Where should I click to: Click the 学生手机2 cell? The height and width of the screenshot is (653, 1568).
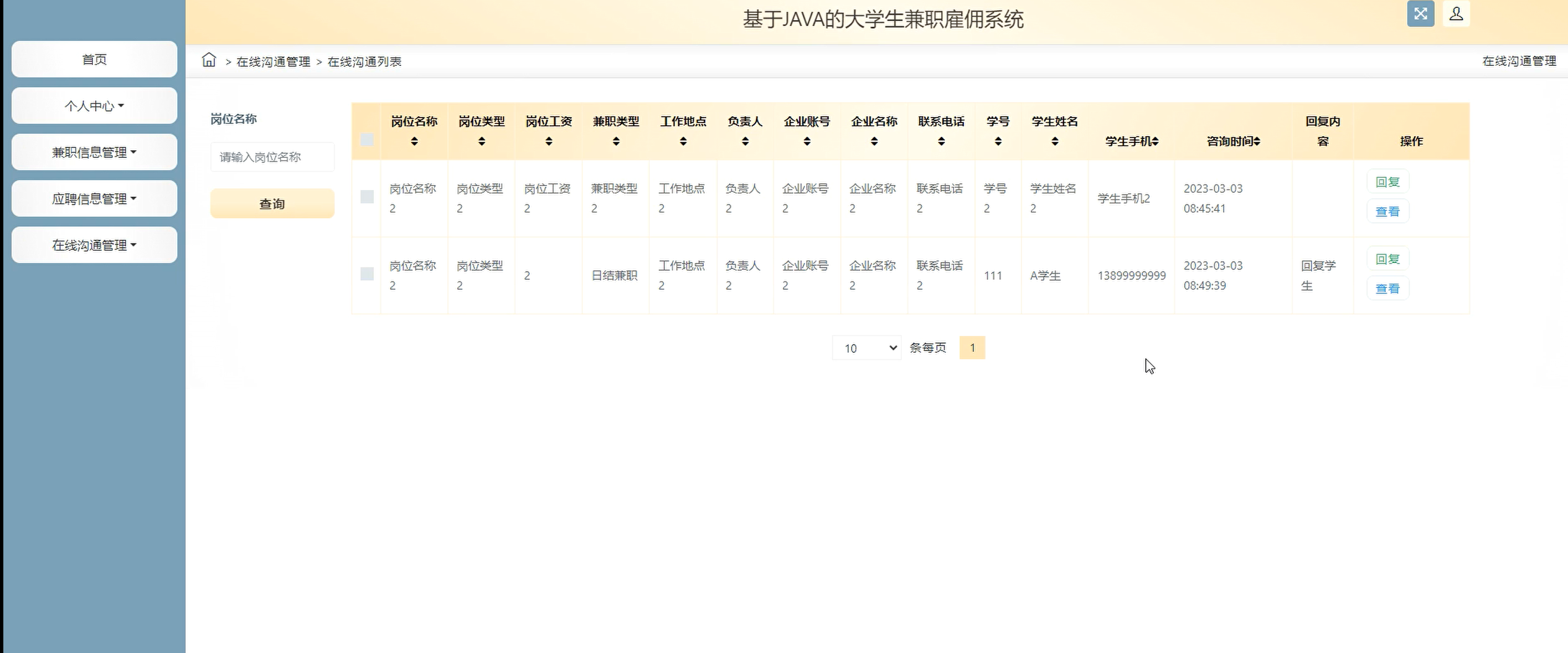pyautogui.click(x=1132, y=199)
